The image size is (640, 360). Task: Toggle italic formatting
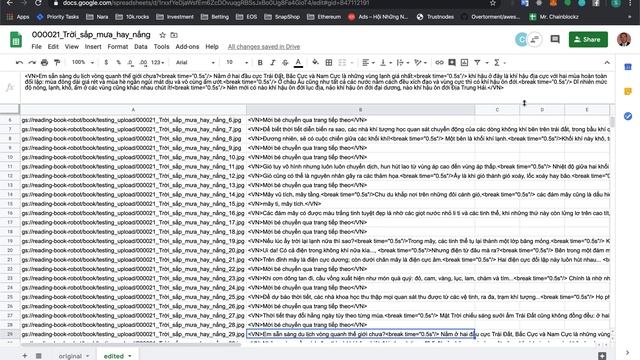[272, 62]
